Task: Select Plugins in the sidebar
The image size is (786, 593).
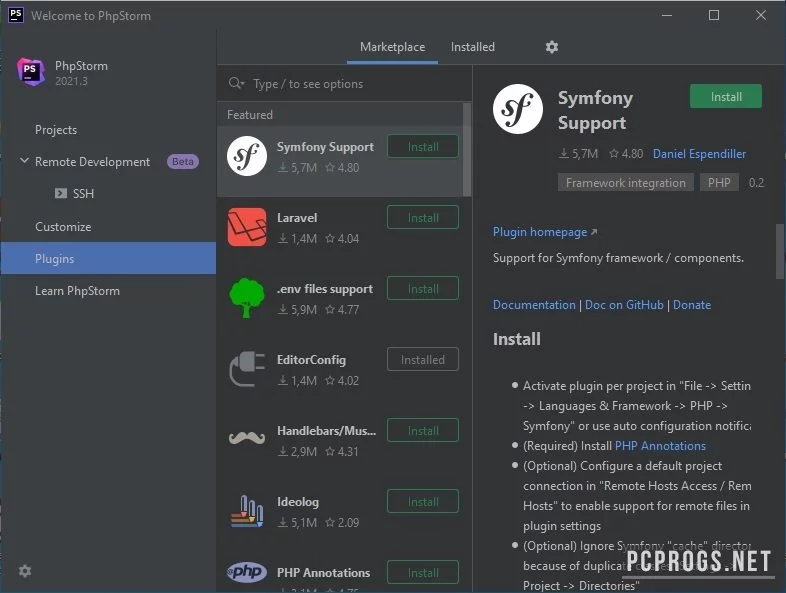Action: pyautogui.click(x=108, y=258)
